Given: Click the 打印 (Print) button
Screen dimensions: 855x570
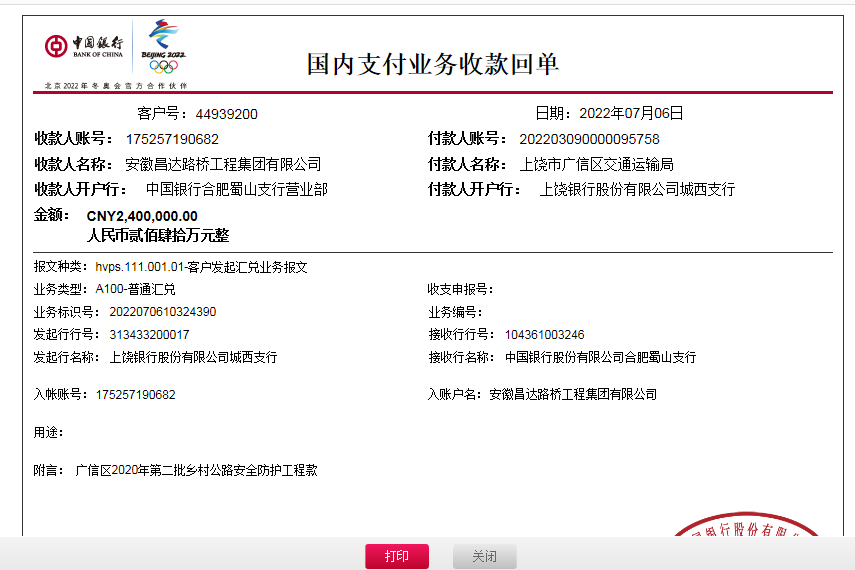Looking at the screenshot, I should point(397,556).
